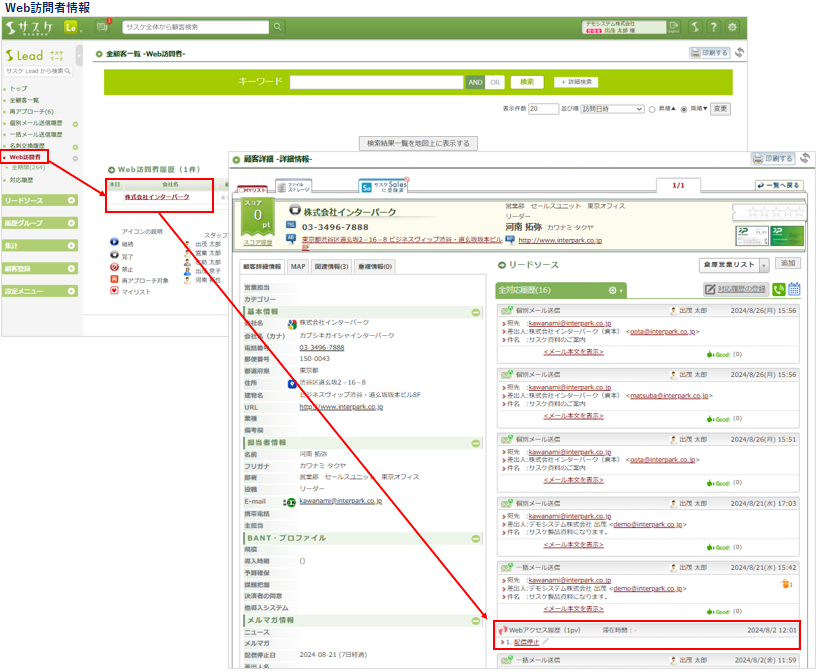Switch product via the Le badge icon
Screen dimensions: 818x672
[70, 27]
